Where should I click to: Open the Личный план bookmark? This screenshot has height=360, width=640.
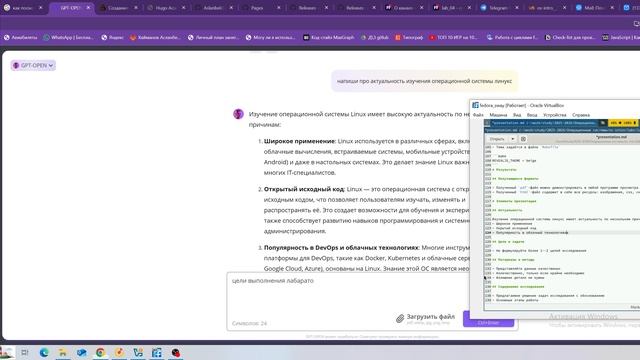click(213, 37)
